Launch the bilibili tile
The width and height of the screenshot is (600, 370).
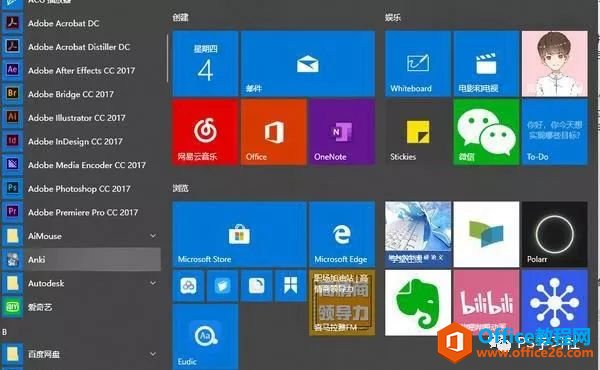point(486,303)
